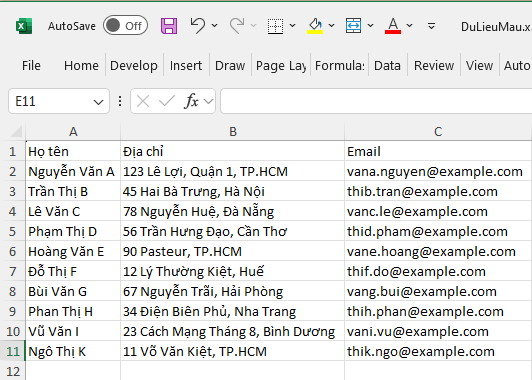532x380 pixels.
Task: Select row 12 header
Action: point(13,371)
